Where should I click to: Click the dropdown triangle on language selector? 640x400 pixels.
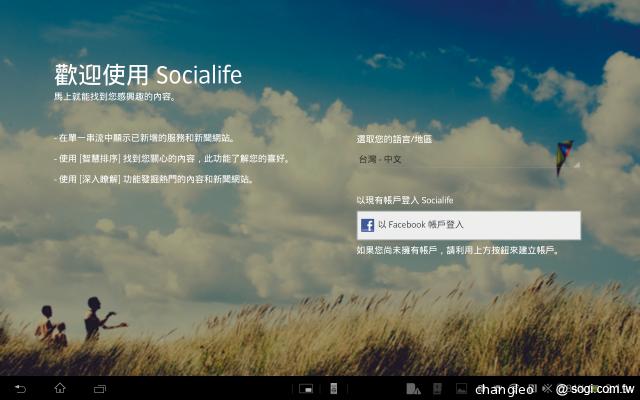tap(577, 165)
